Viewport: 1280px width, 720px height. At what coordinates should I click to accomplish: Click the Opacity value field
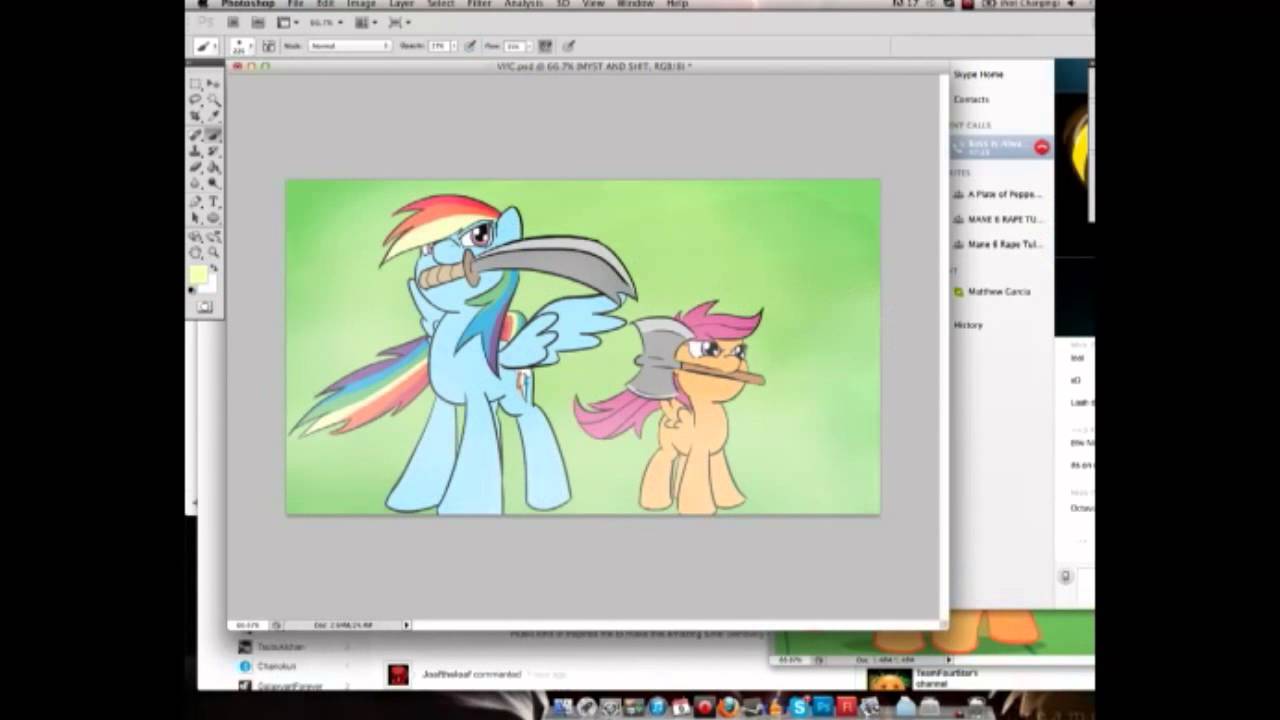(437, 46)
